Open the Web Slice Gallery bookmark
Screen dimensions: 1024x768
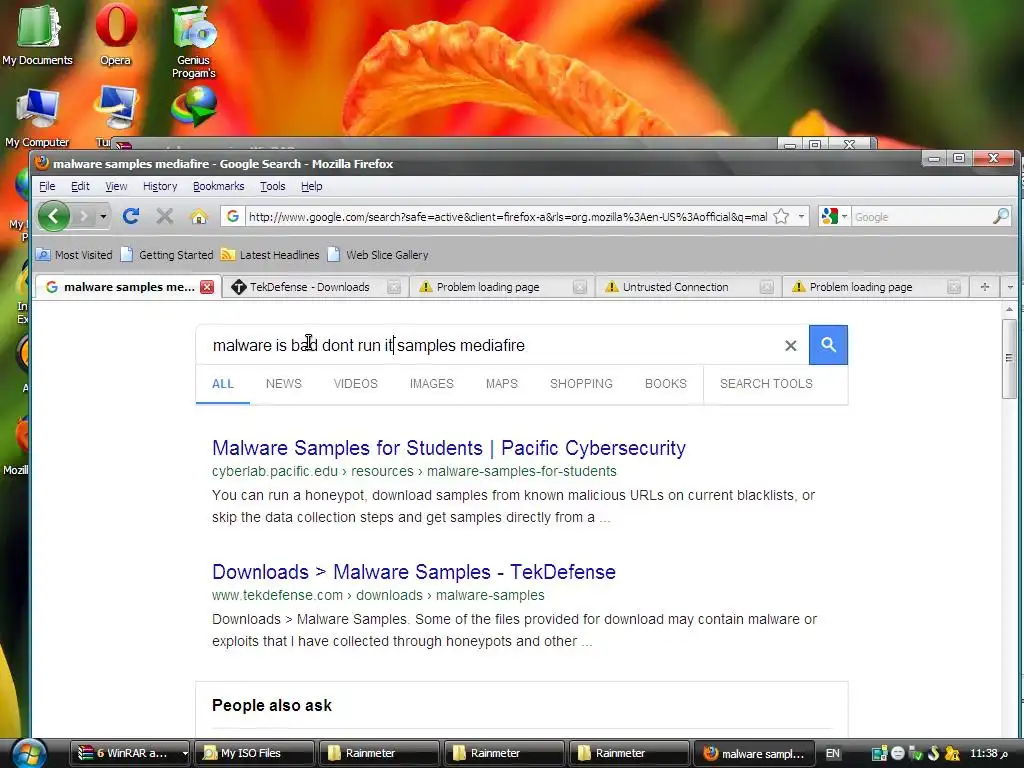point(379,255)
